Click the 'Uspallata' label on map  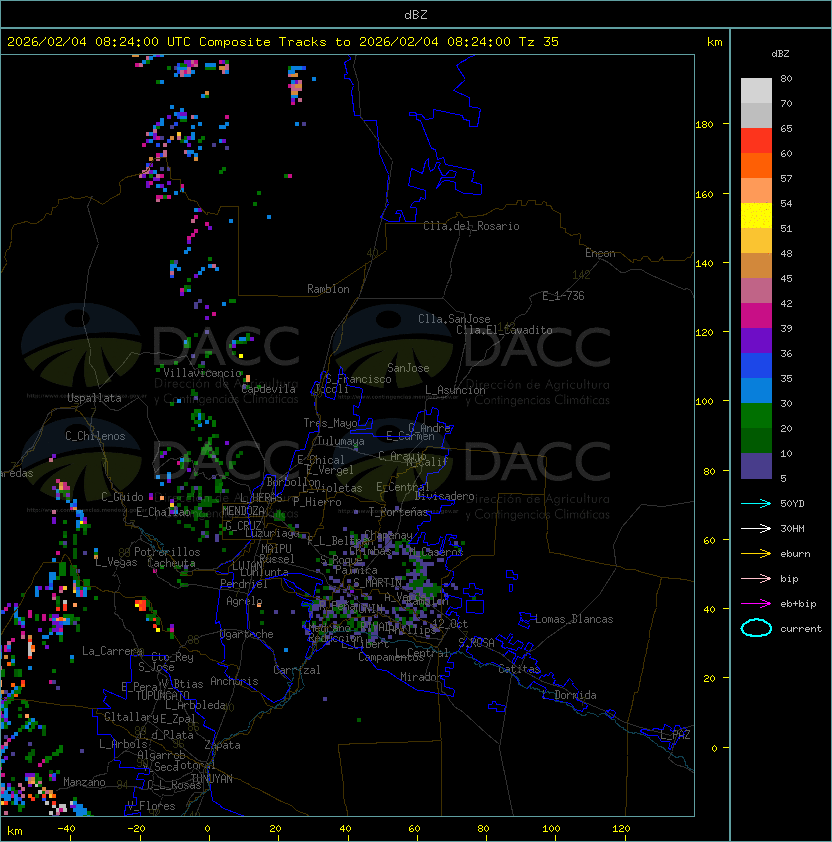tap(94, 398)
